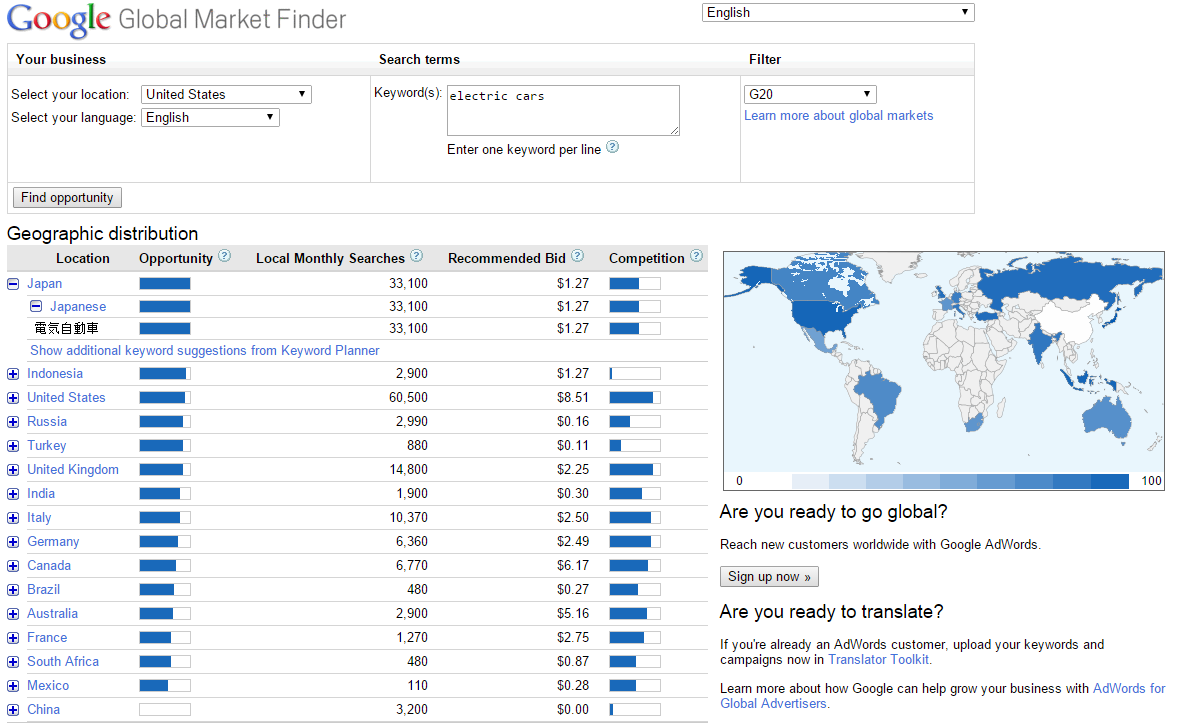This screenshot has height=723, width=1183.
Task: Click help icon beside 'Enter one keyword per line'
Action: 613,147
